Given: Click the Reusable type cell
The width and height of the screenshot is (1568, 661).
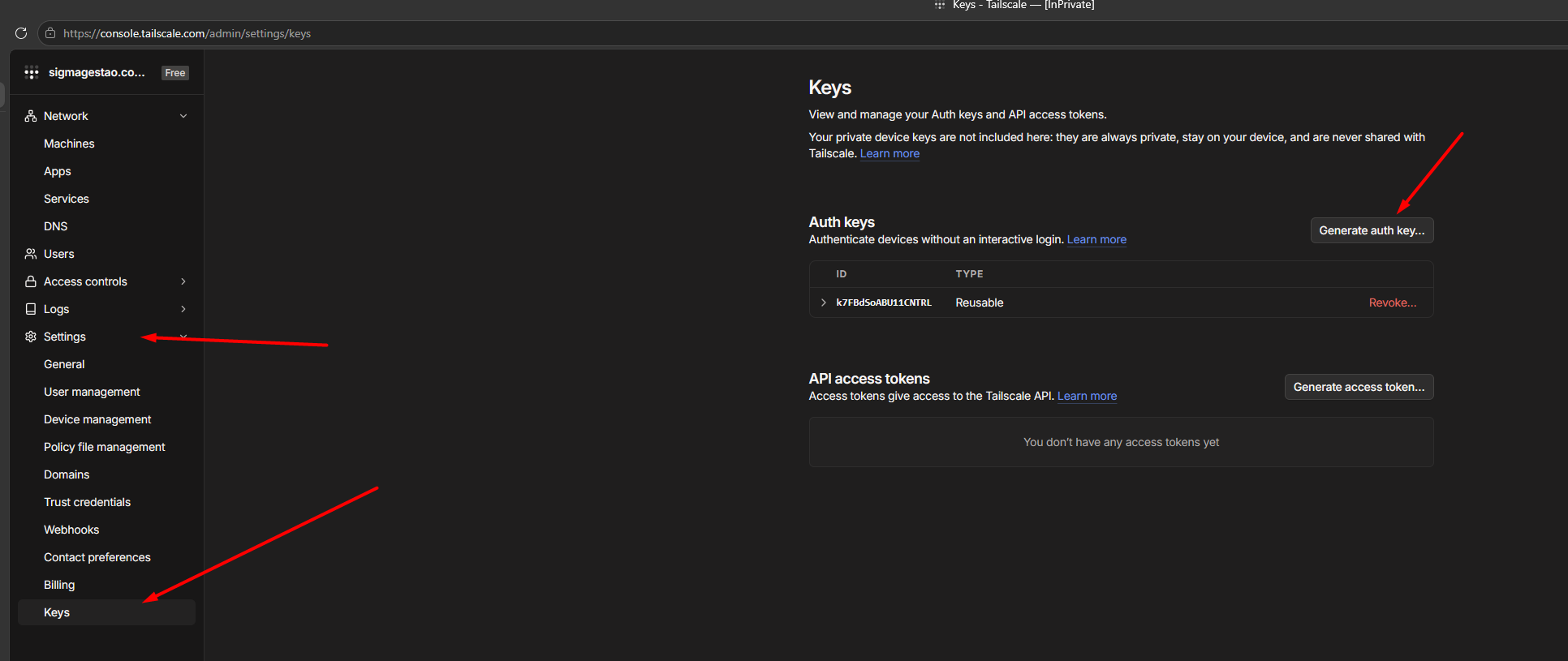Looking at the screenshot, I should tap(980, 303).
